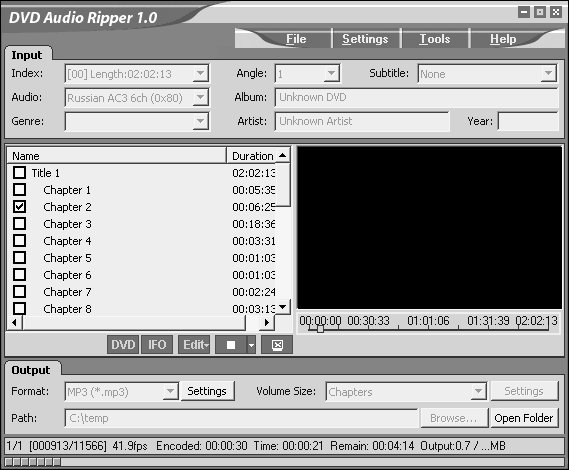The image size is (569, 470).
Task: Check the Chapter 6 checkbox
Action: pyautogui.click(x=20, y=274)
